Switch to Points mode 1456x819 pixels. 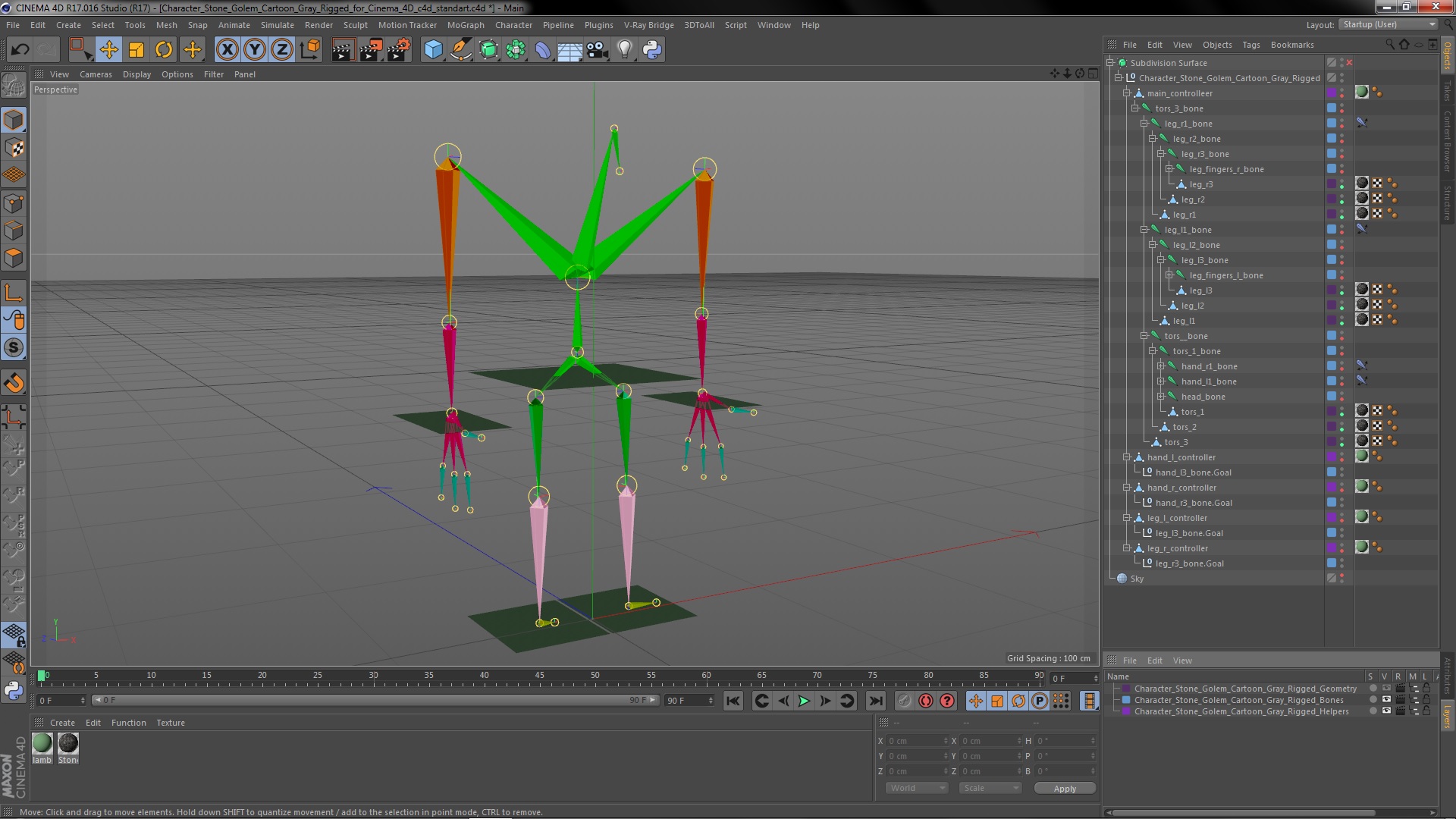[14, 203]
